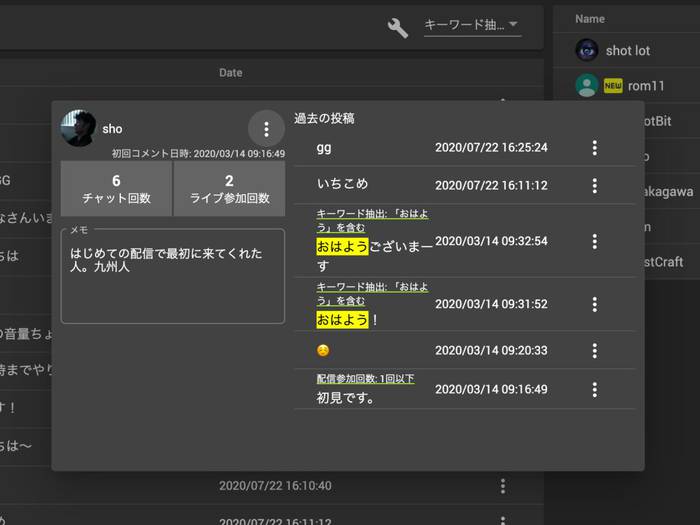Open options for the 'いちこめ' post

coord(594,185)
